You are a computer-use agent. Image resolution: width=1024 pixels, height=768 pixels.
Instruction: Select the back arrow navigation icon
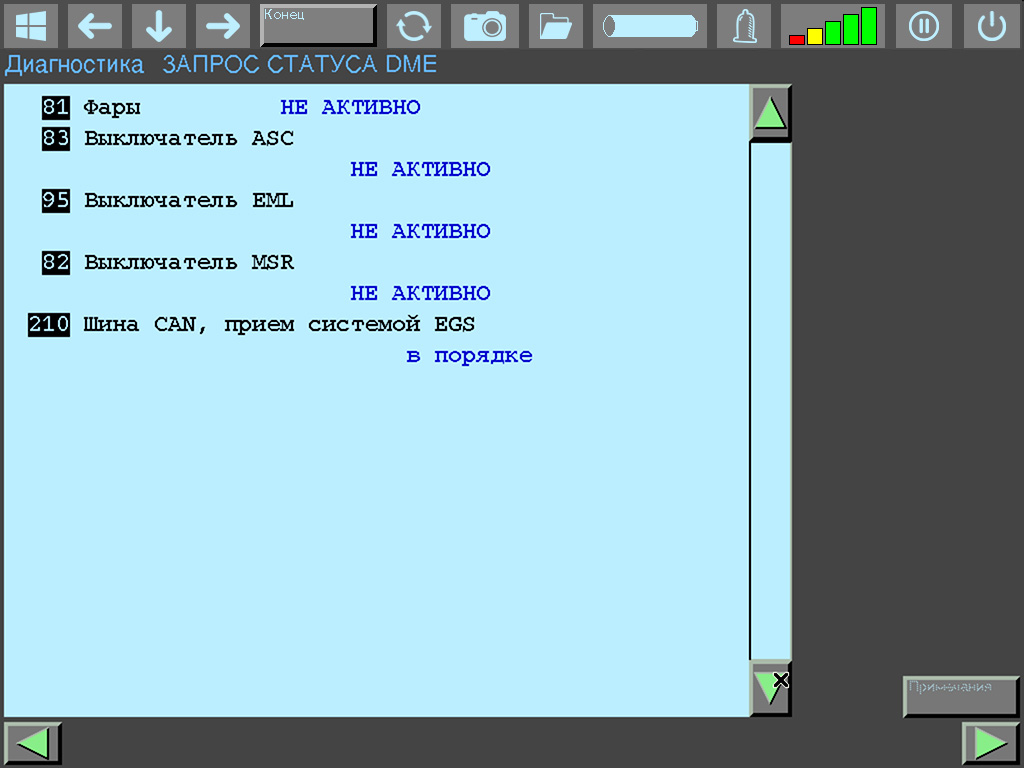[x=95, y=26]
